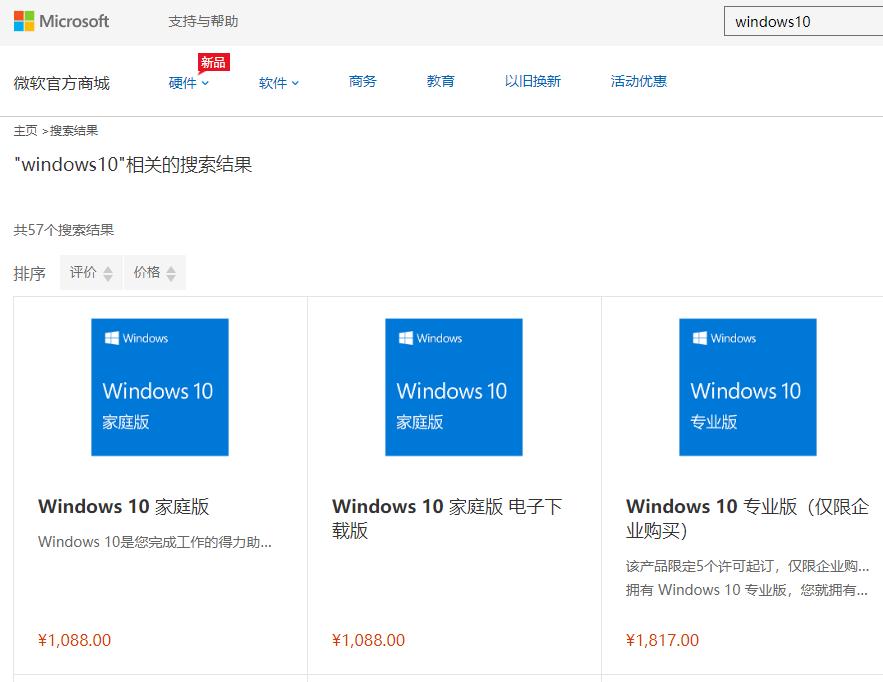Image resolution: width=883 pixels, height=682 pixels.
Task: Open the 软件 dropdown menu
Action: pos(278,81)
